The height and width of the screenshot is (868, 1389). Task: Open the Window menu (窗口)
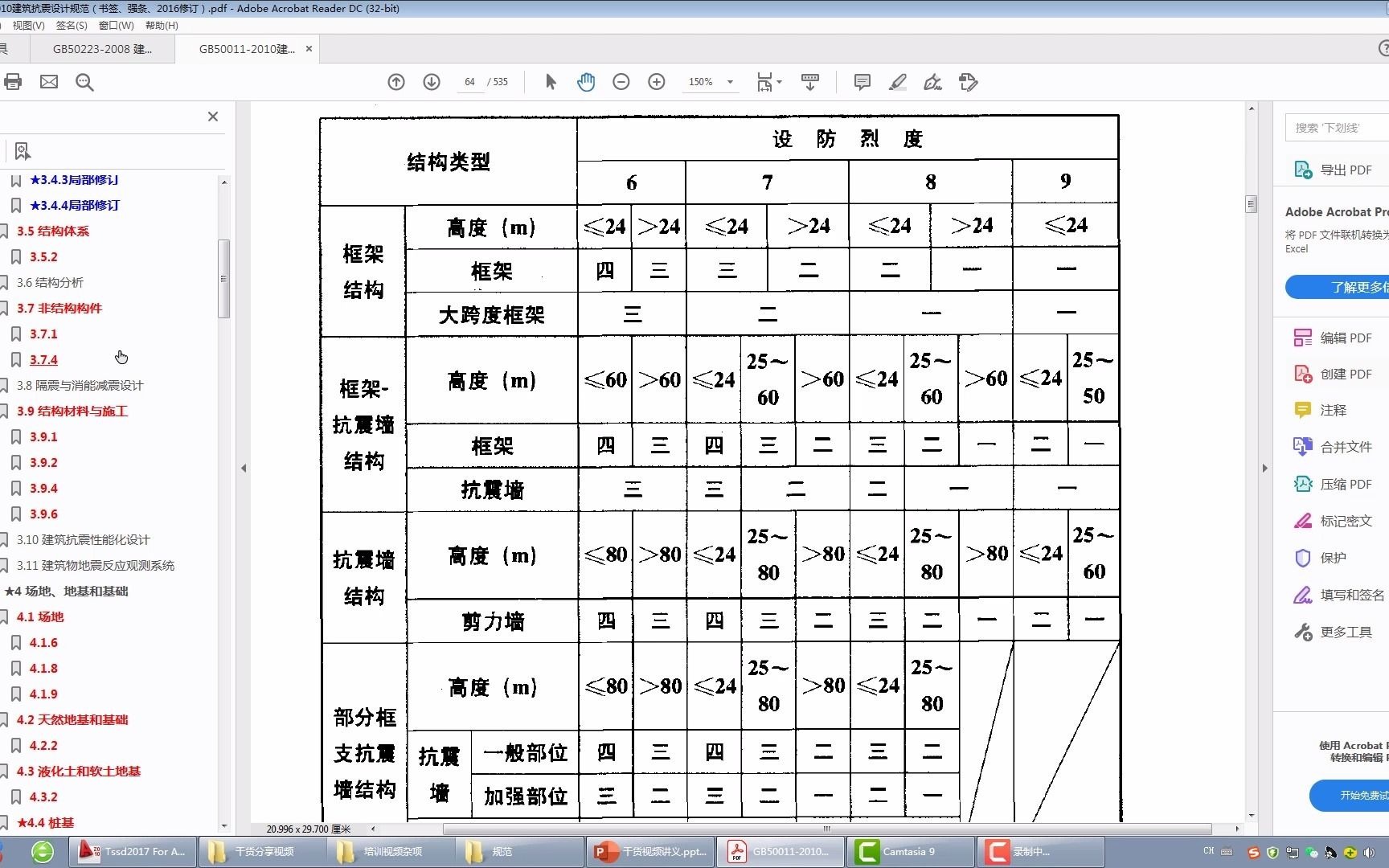[x=117, y=26]
